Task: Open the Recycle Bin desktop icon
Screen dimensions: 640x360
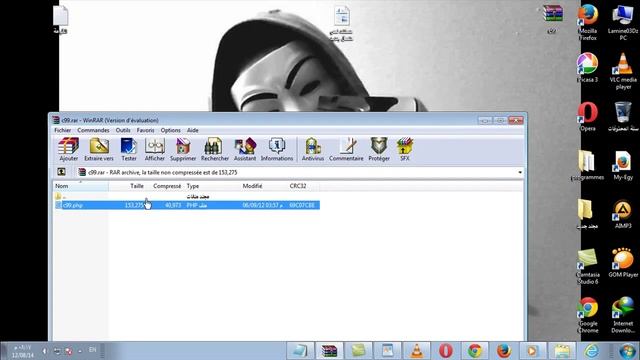Action: click(x=623, y=117)
